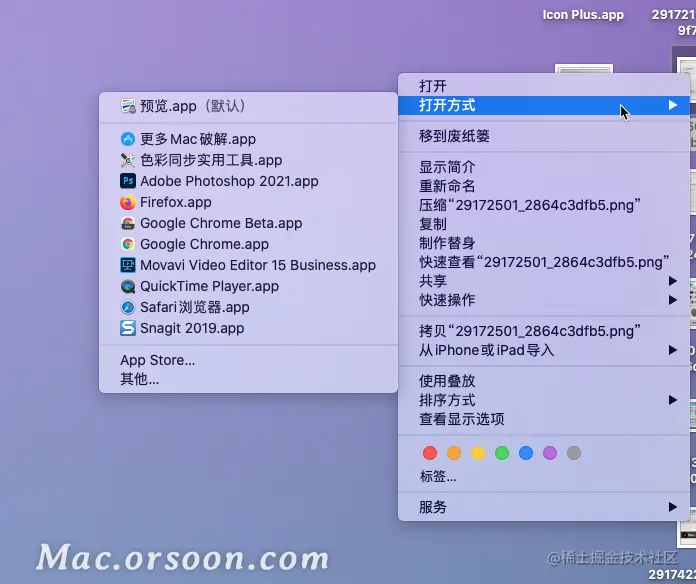Open the 共享 entry
The height and width of the screenshot is (584, 696).
[x=544, y=281]
